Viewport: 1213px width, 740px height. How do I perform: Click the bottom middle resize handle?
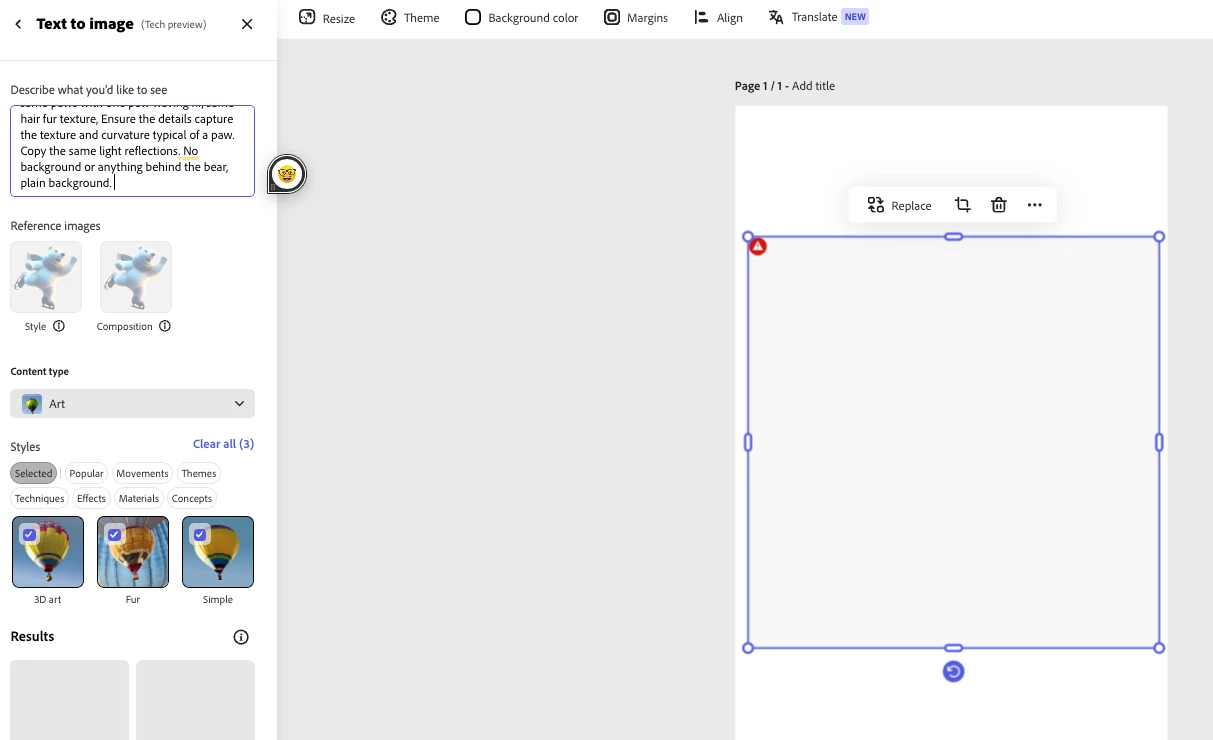click(954, 648)
